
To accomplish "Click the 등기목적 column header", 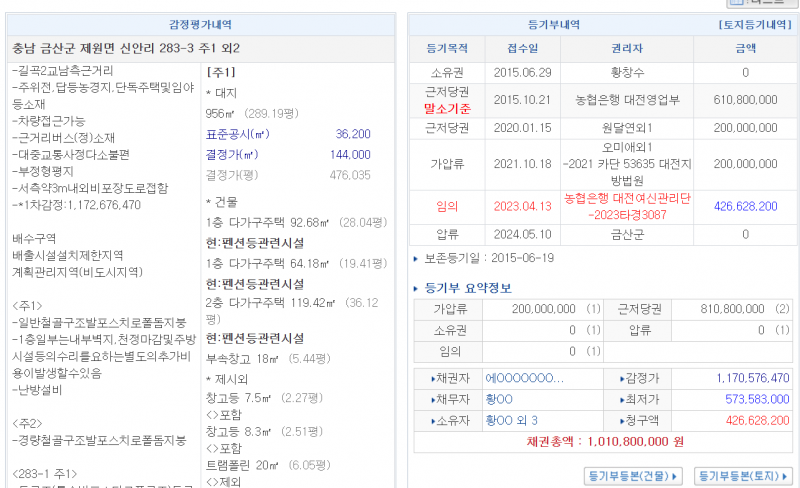I will click(447, 48).
